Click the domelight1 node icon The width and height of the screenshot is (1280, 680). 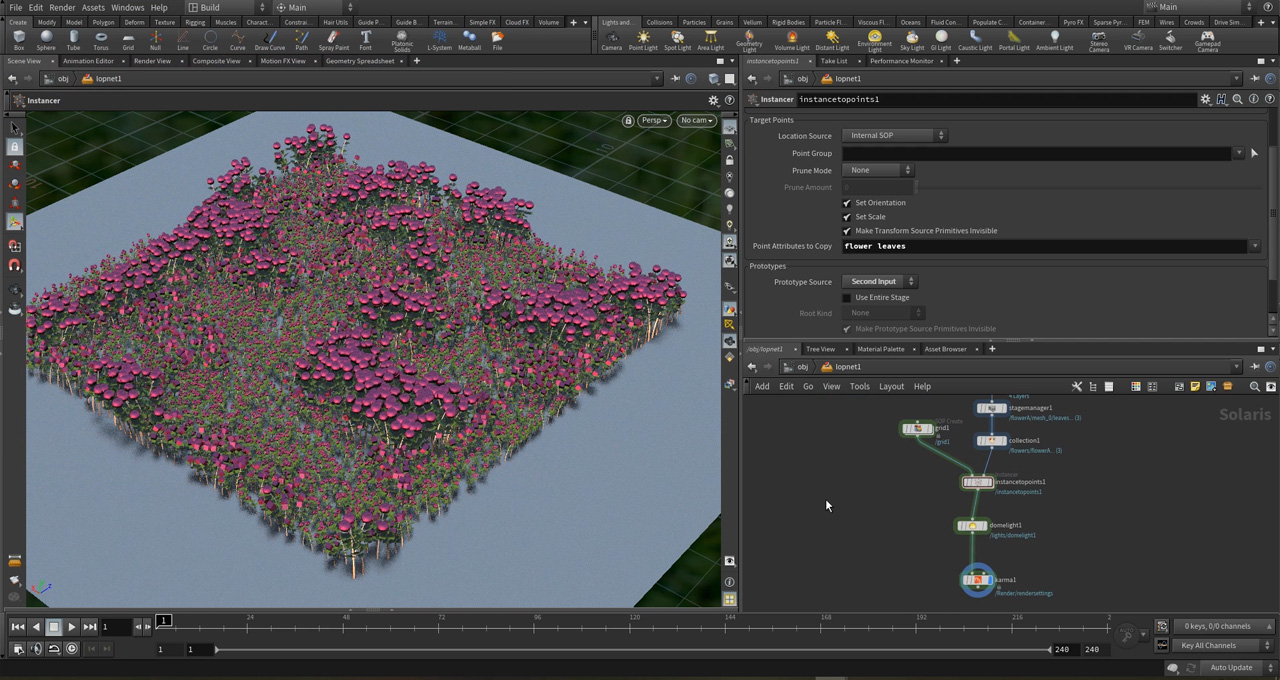point(971,526)
